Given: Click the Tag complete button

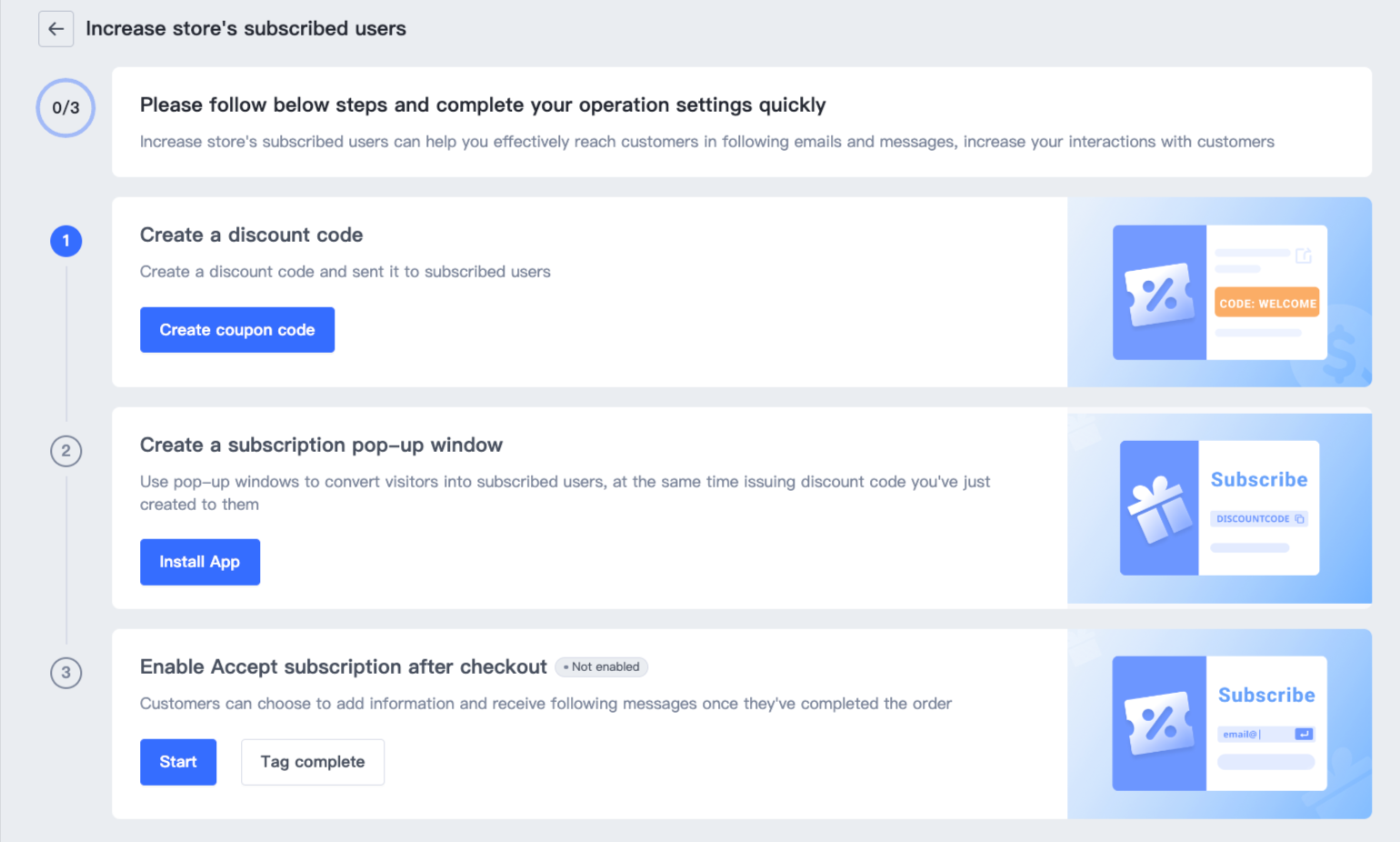Looking at the screenshot, I should 312,762.
